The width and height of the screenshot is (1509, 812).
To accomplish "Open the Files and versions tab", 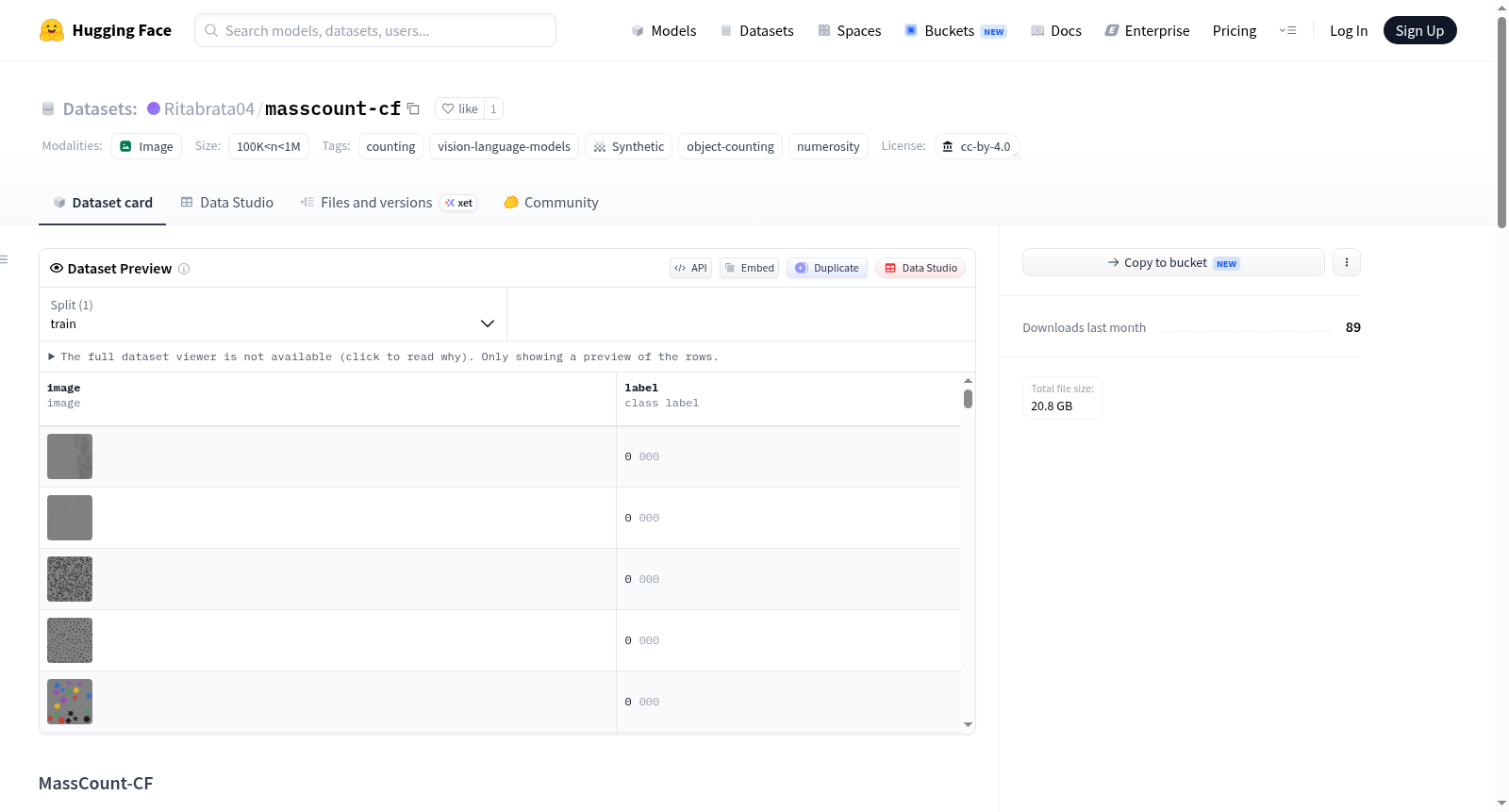I will coord(389,202).
